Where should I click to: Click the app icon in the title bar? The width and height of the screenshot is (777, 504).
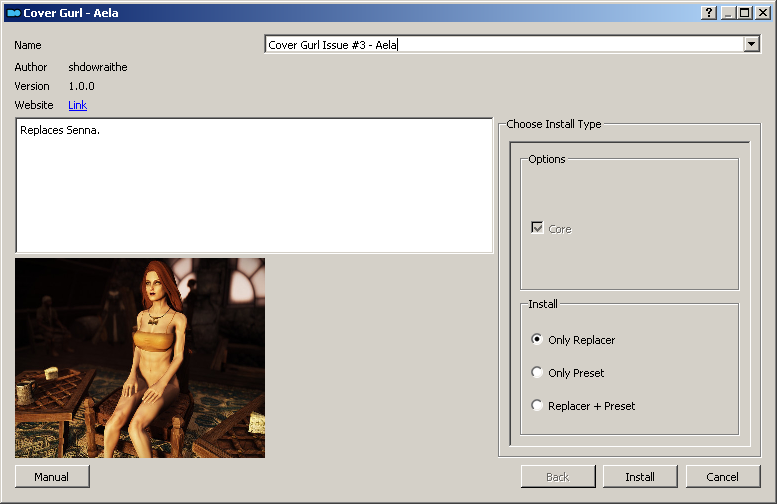point(13,13)
